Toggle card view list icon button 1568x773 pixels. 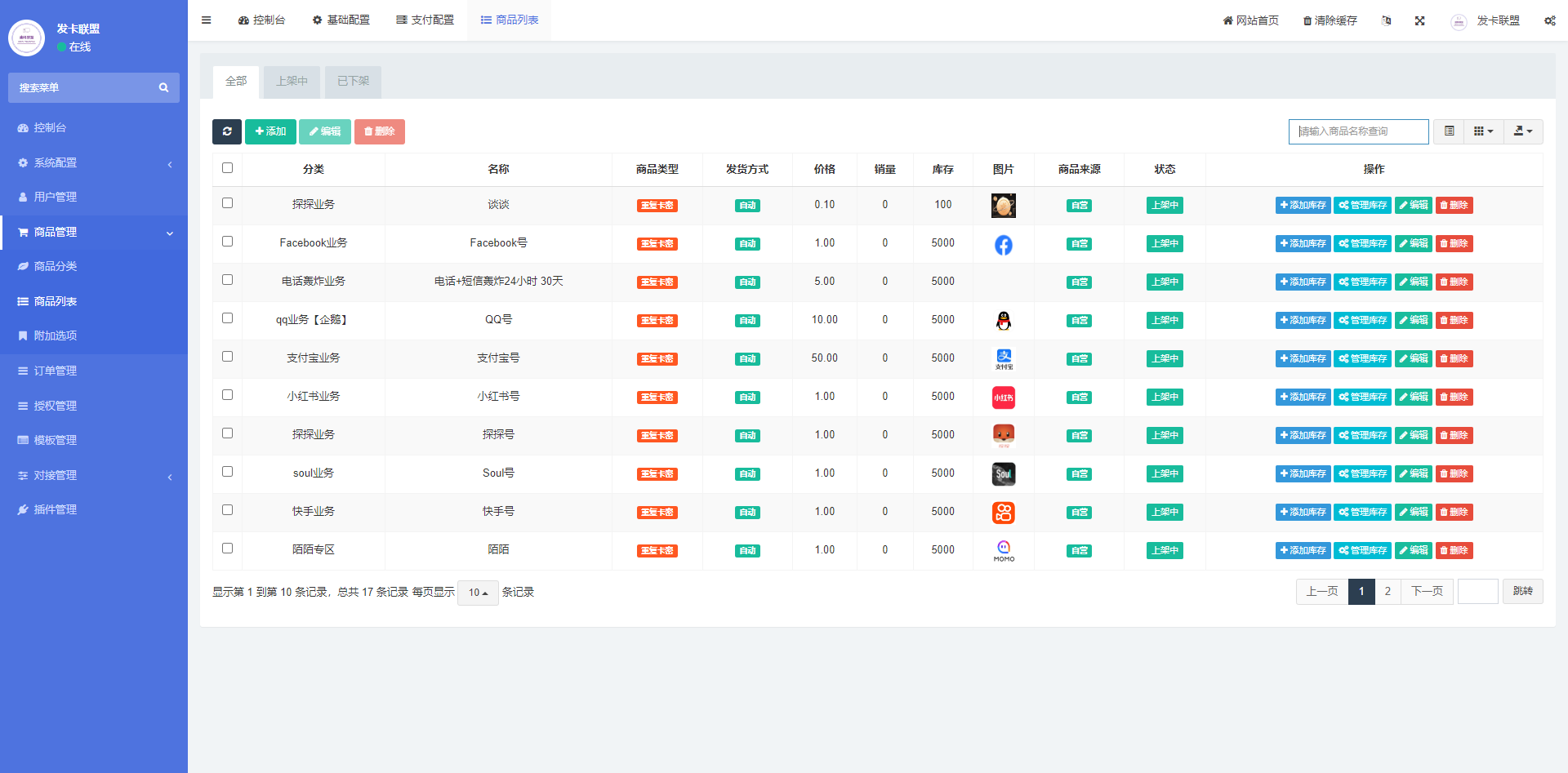pos(1449,131)
